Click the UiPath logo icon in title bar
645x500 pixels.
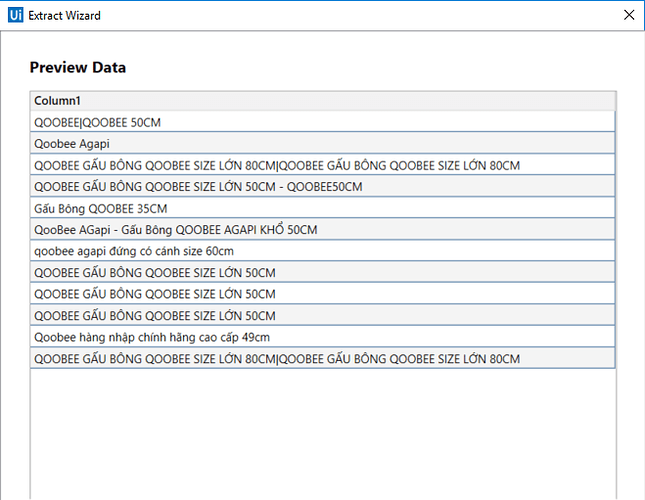click(16, 15)
